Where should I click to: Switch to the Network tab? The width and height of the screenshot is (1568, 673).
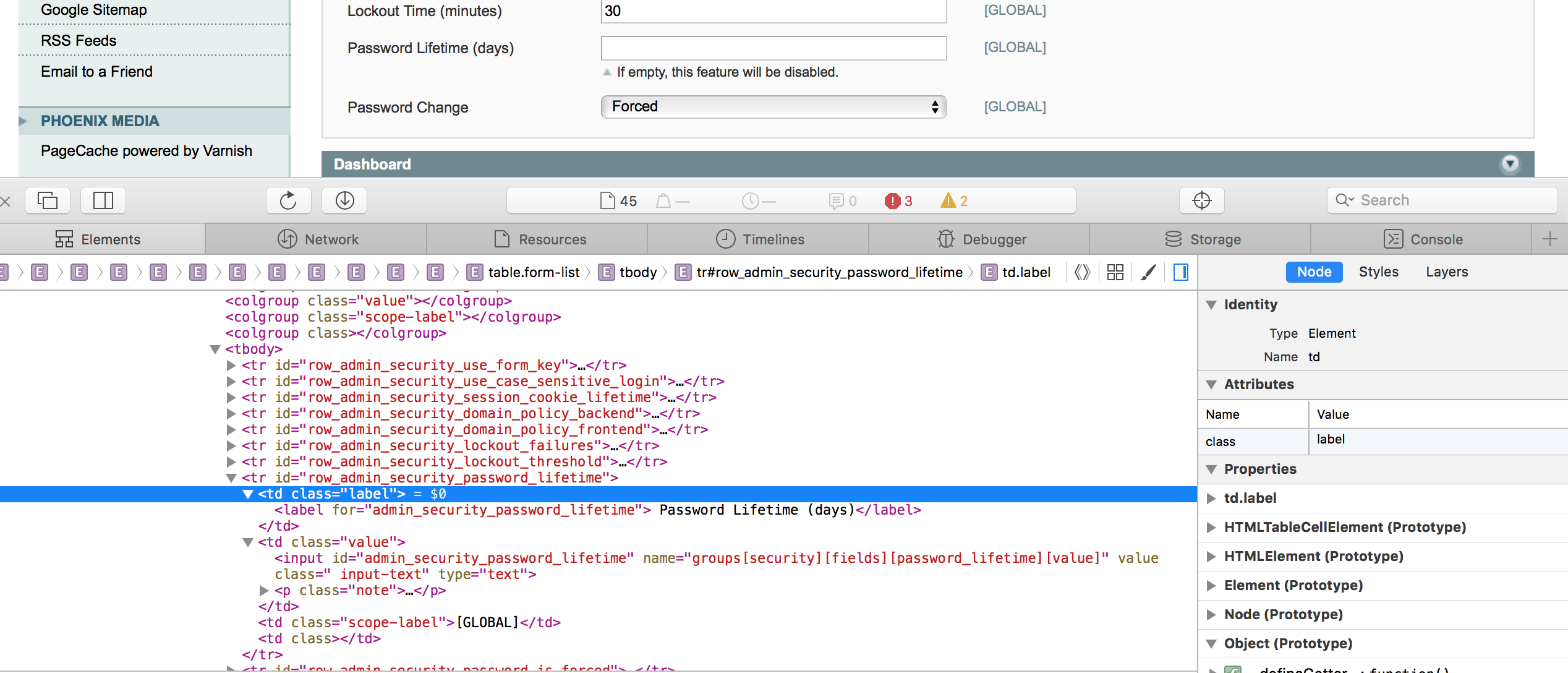(318, 239)
